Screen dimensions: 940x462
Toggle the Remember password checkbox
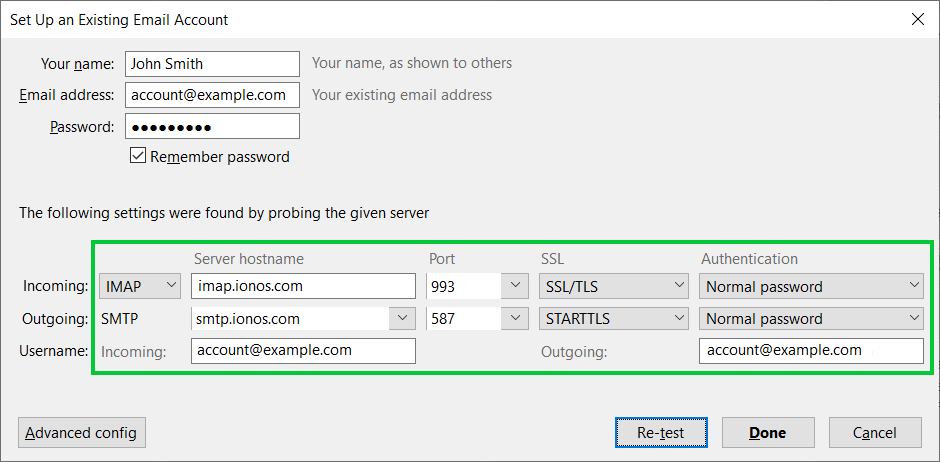click(138, 156)
